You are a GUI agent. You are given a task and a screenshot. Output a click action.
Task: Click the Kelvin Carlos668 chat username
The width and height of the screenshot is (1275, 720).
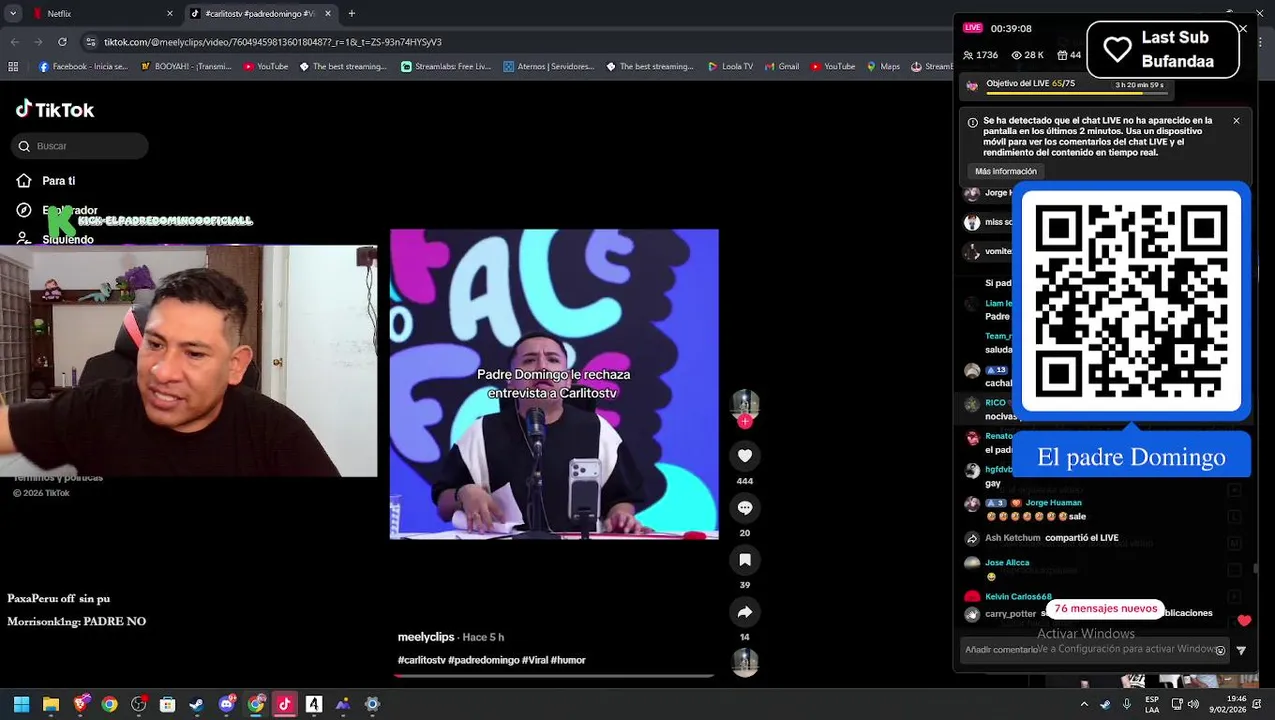(1018, 597)
